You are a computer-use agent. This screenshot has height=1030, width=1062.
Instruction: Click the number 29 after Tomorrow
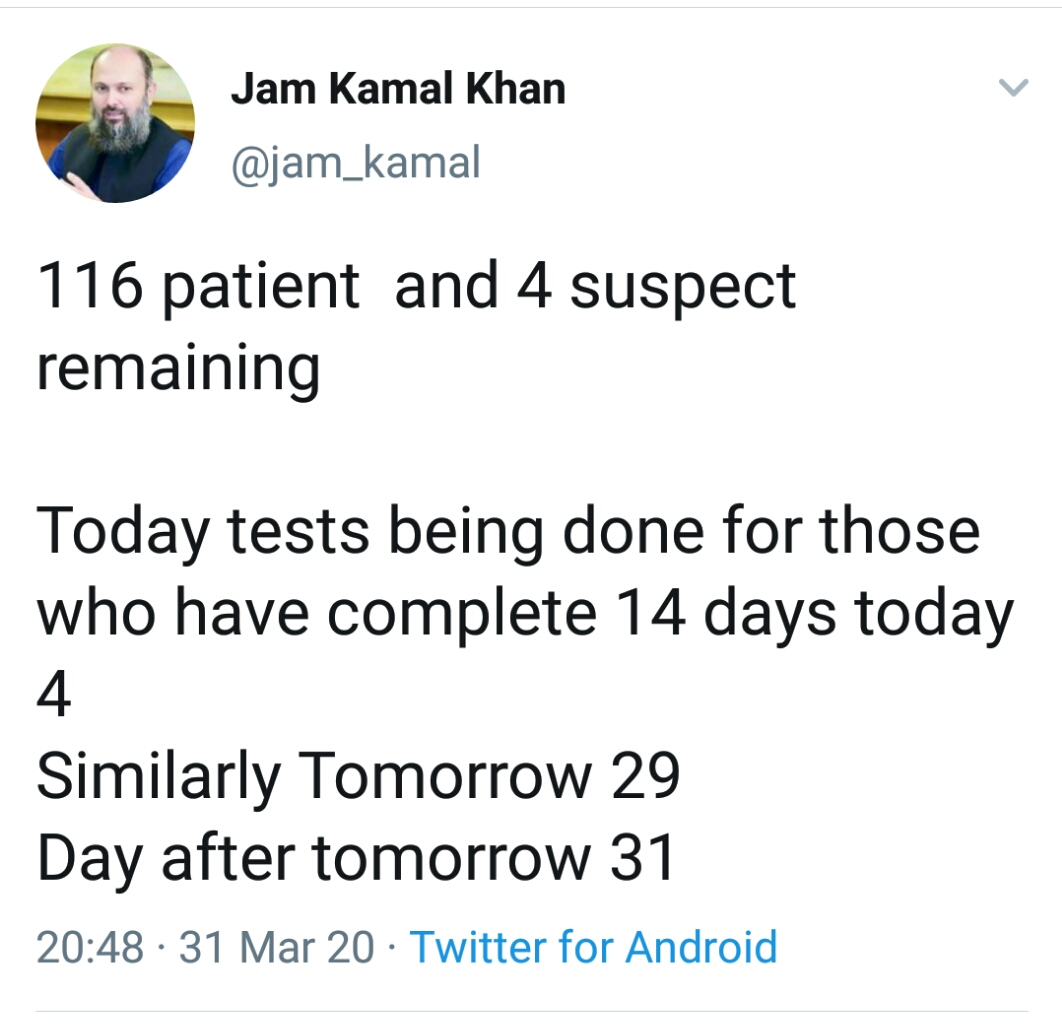645,775
